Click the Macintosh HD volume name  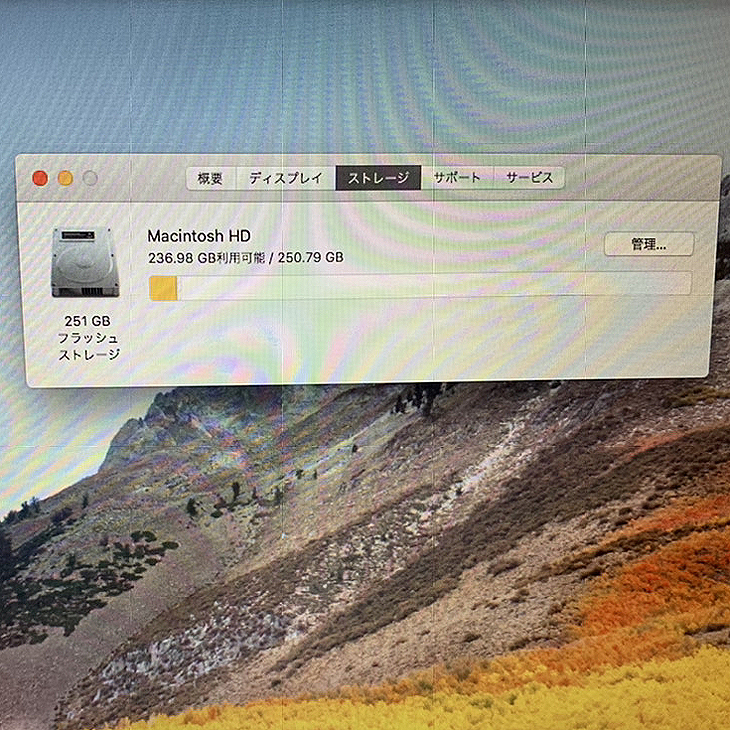[x=199, y=236]
